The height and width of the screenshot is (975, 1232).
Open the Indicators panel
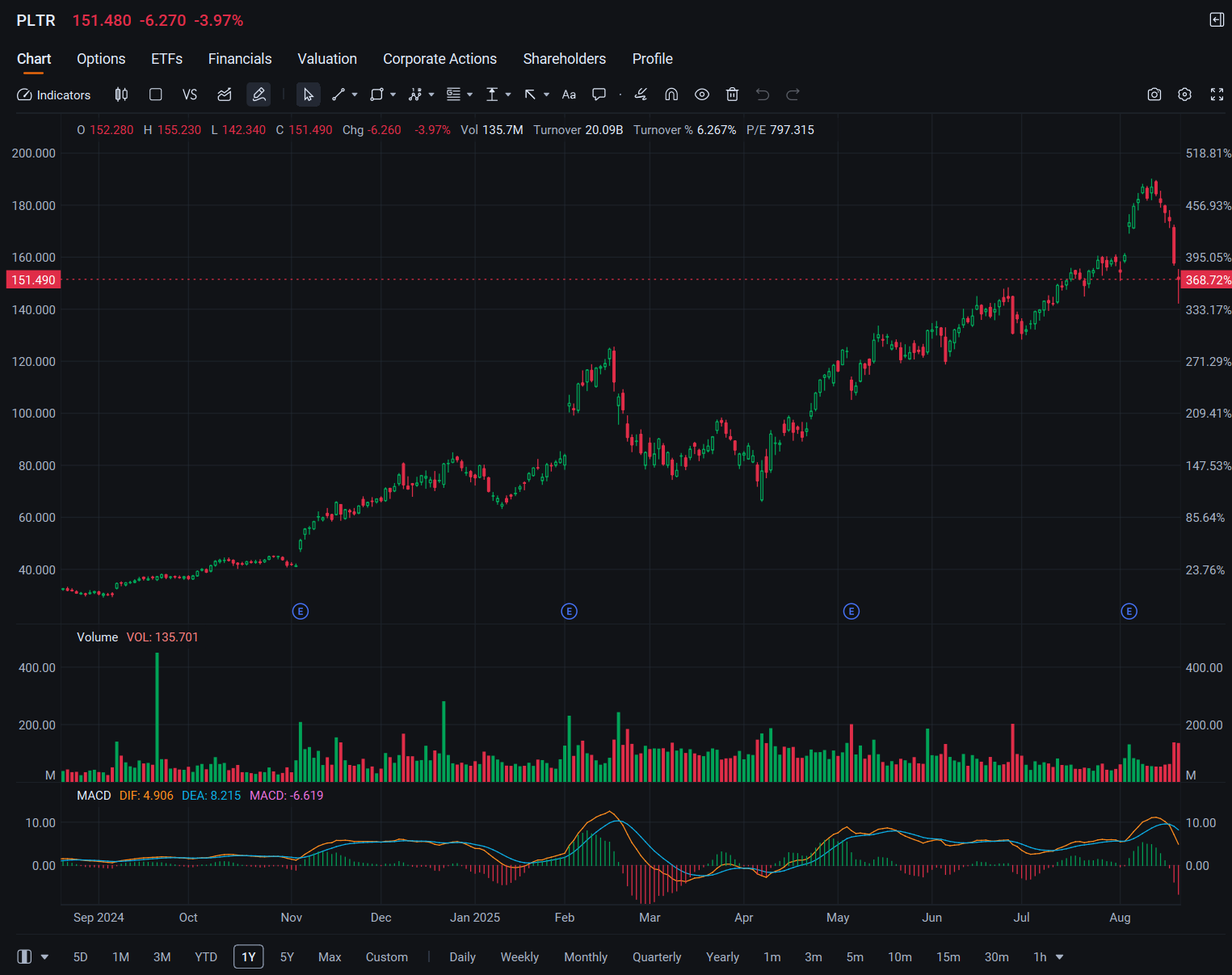point(53,95)
